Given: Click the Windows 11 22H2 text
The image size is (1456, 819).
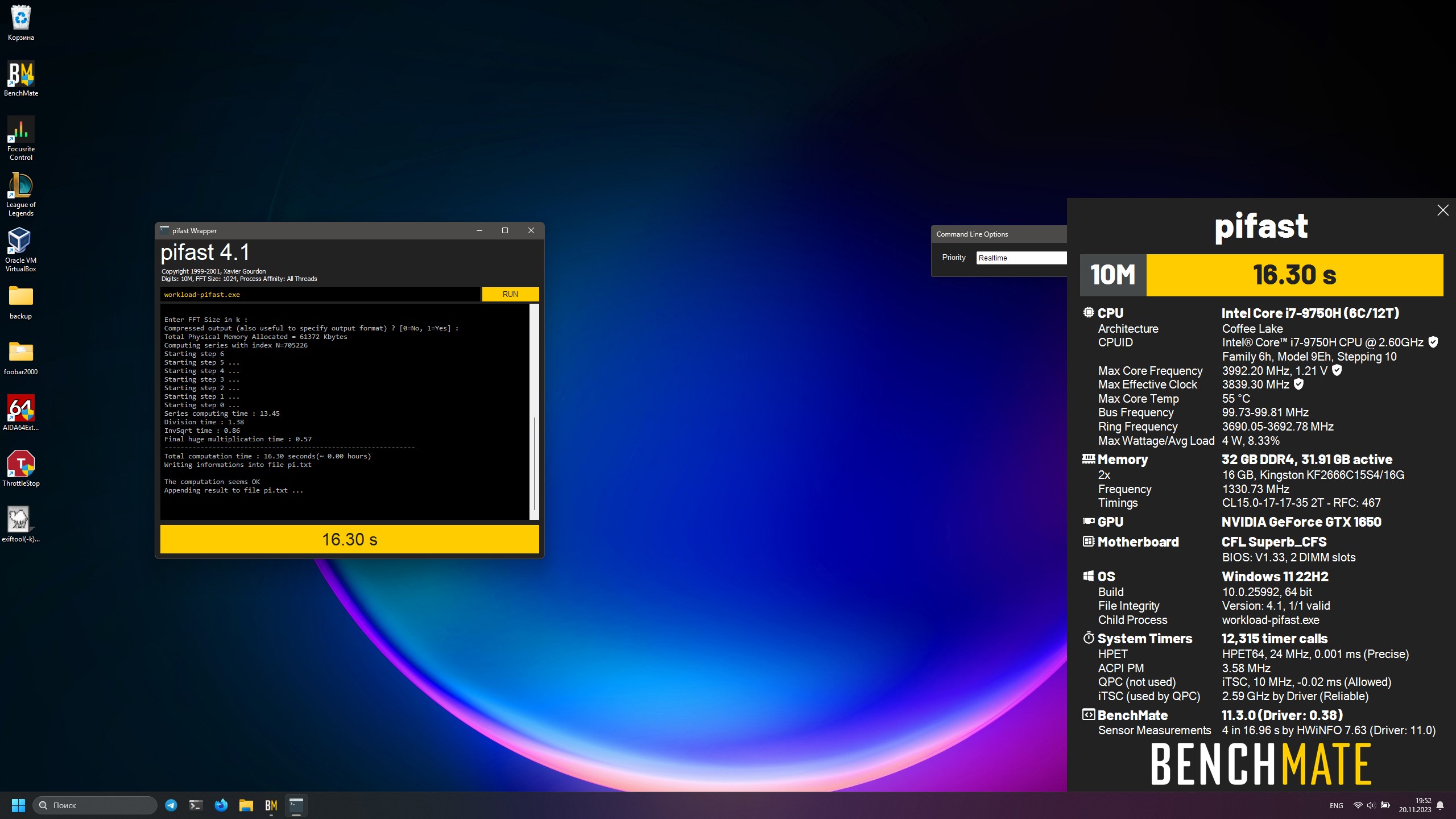Looking at the screenshot, I should 1275,577.
